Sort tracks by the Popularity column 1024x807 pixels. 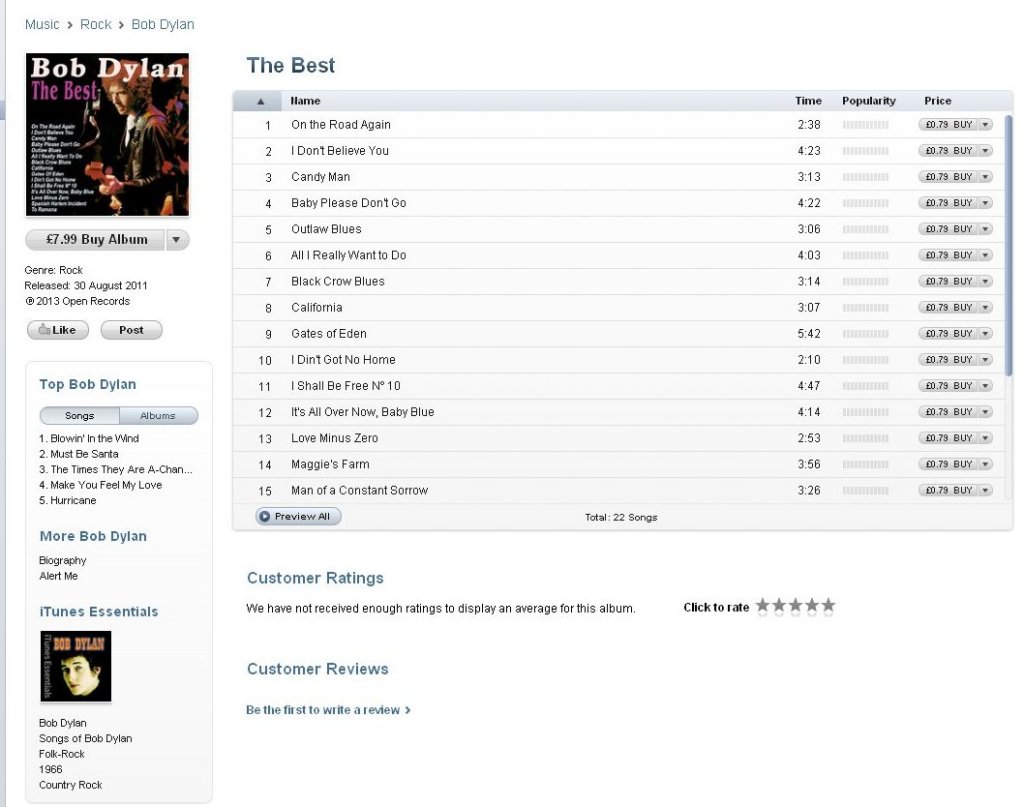pos(869,101)
